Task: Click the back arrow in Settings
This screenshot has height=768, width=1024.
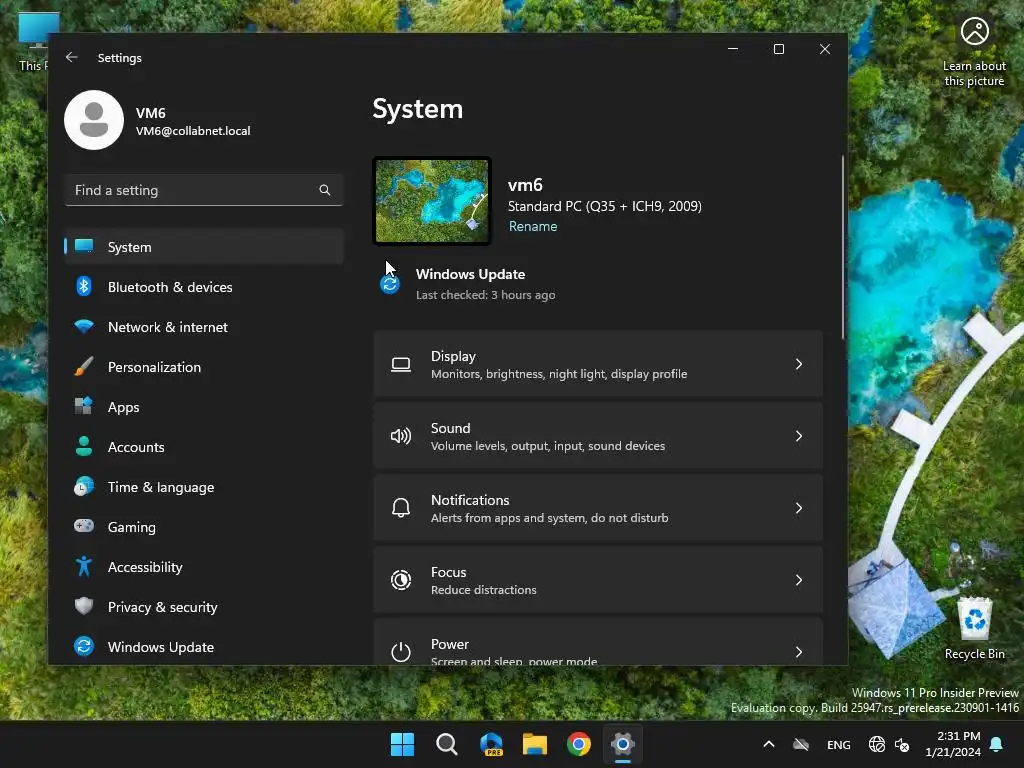Action: 72,57
